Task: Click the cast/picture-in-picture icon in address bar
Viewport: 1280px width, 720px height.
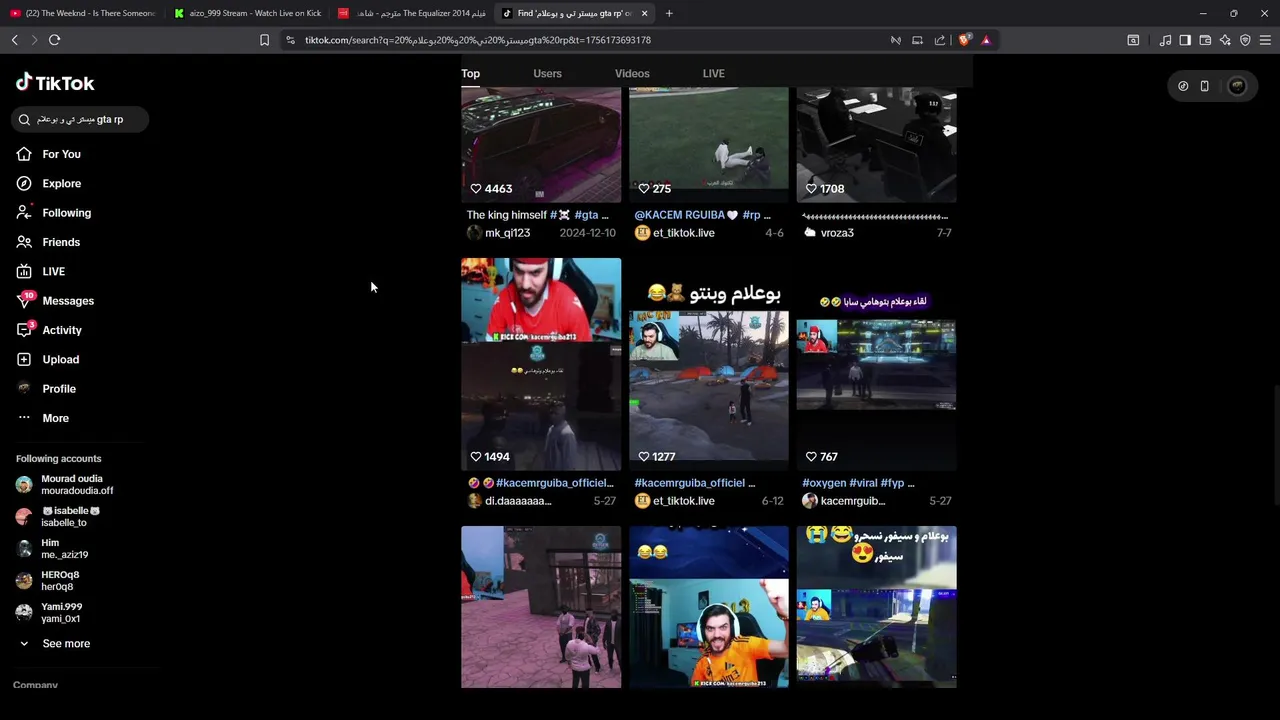Action: coord(917,40)
